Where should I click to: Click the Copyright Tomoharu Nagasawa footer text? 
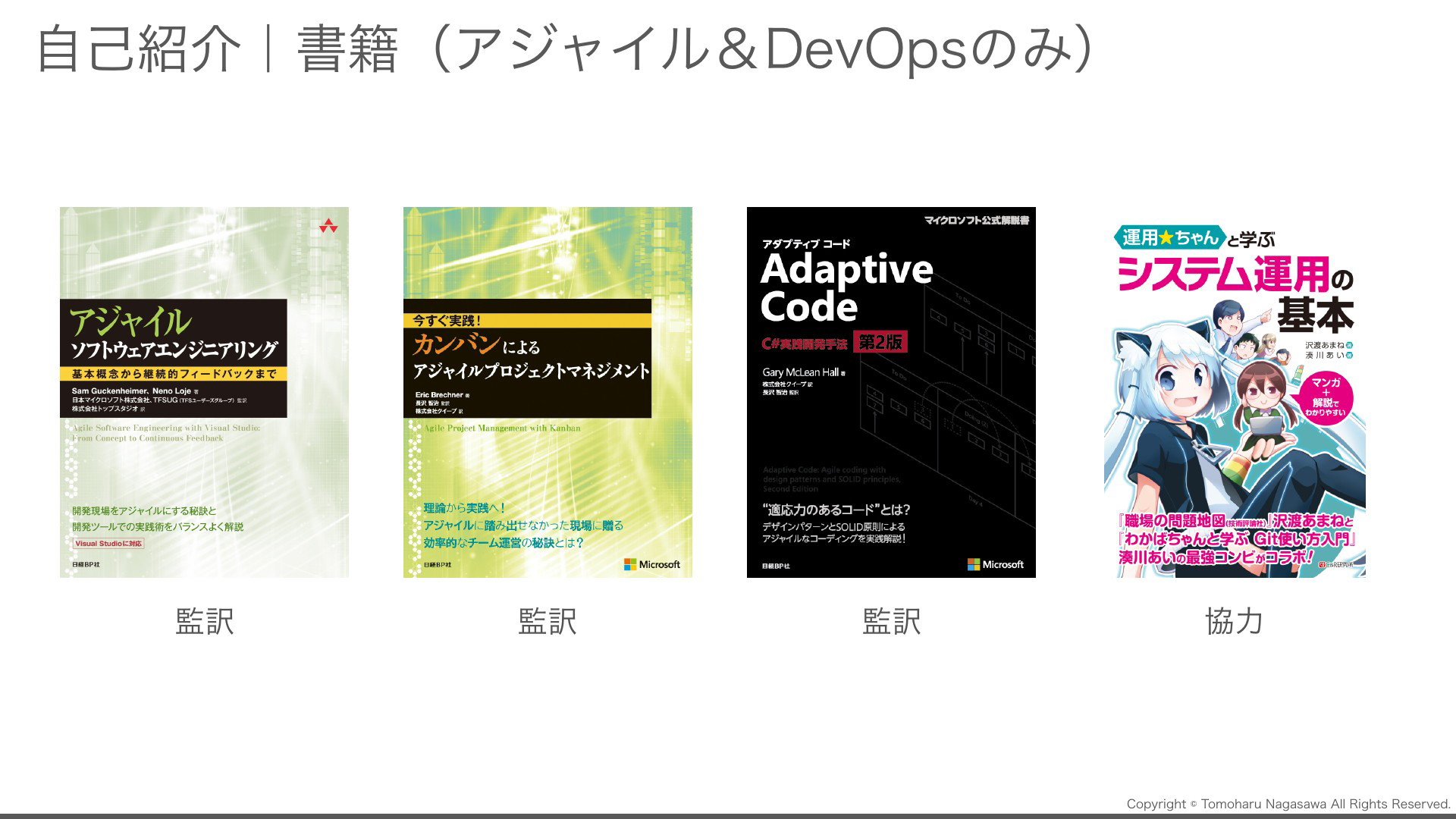(1288, 804)
